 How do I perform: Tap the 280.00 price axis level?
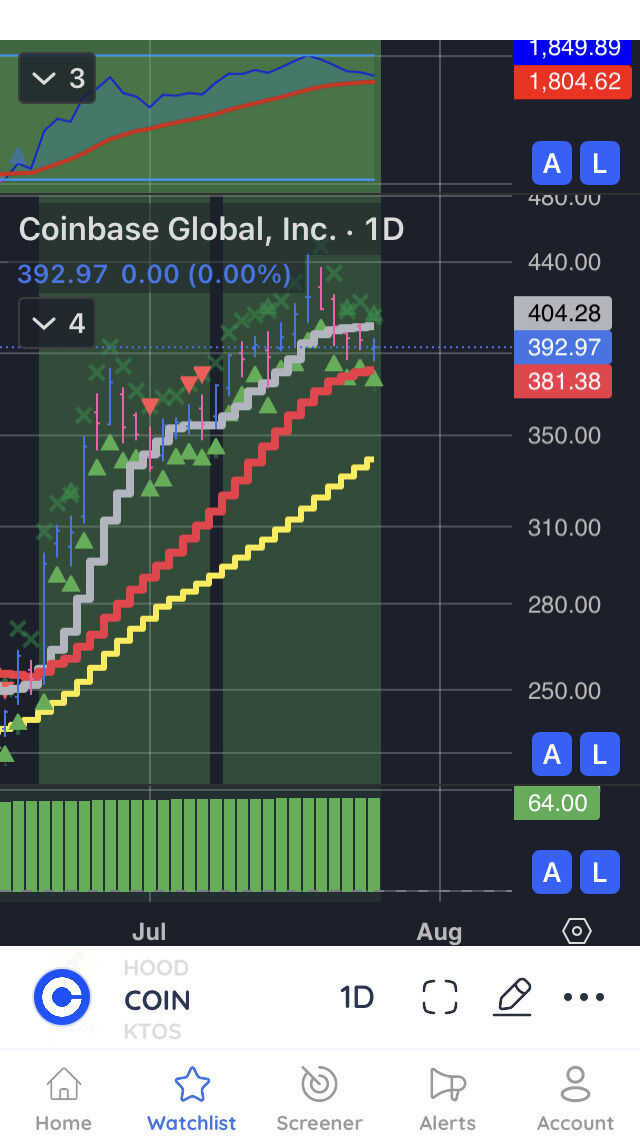click(565, 604)
